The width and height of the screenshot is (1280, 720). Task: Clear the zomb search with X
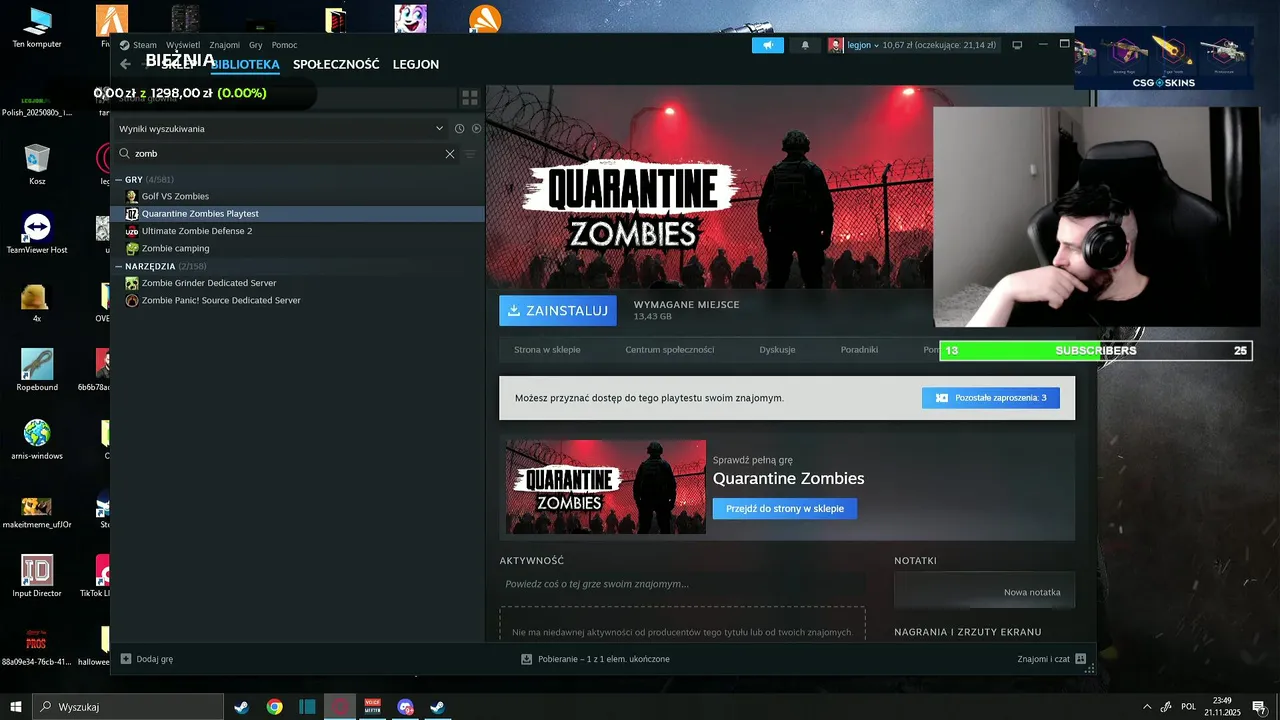click(x=450, y=154)
